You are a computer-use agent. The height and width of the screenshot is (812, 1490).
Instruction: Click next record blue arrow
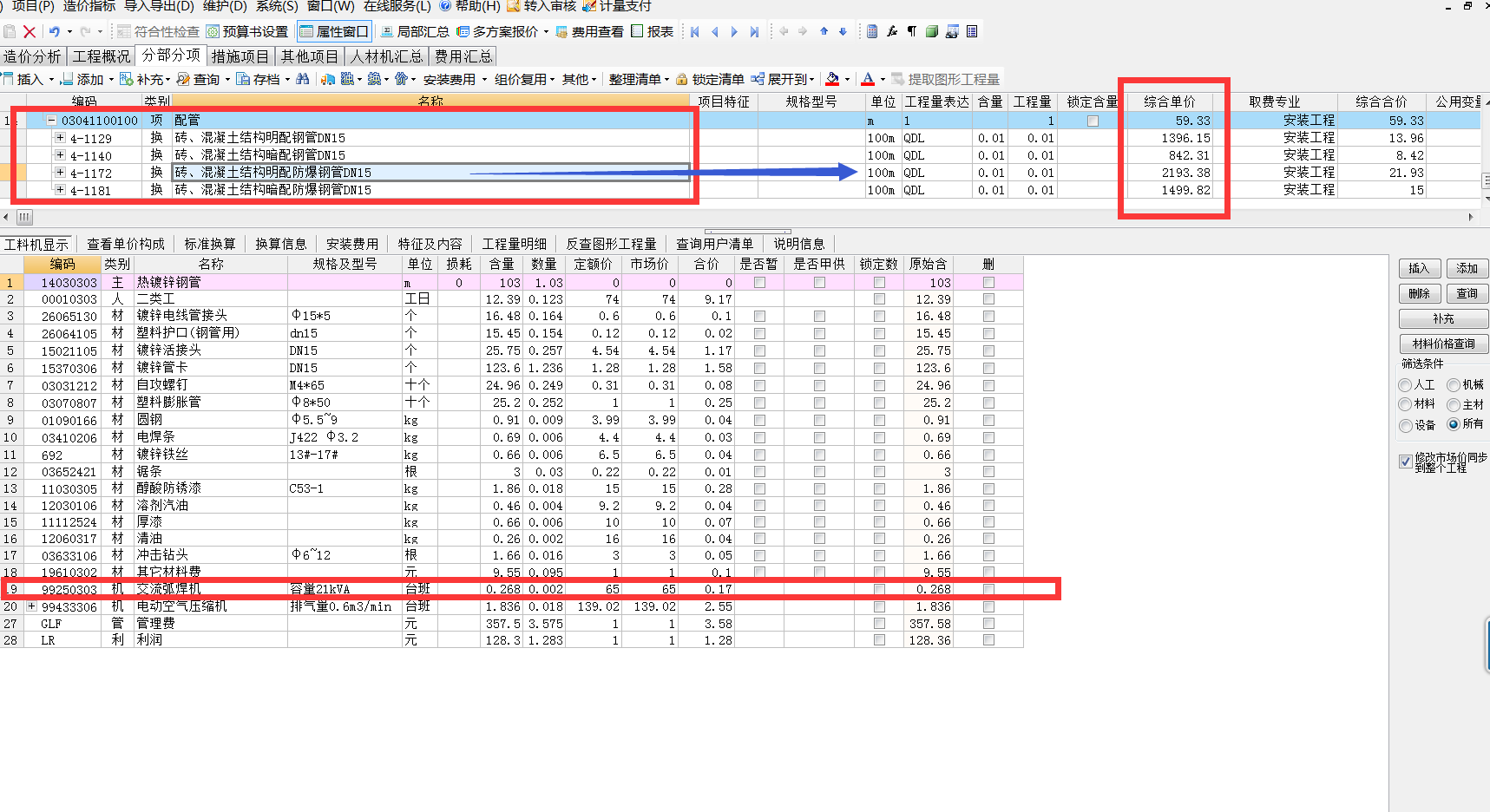(734, 31)
